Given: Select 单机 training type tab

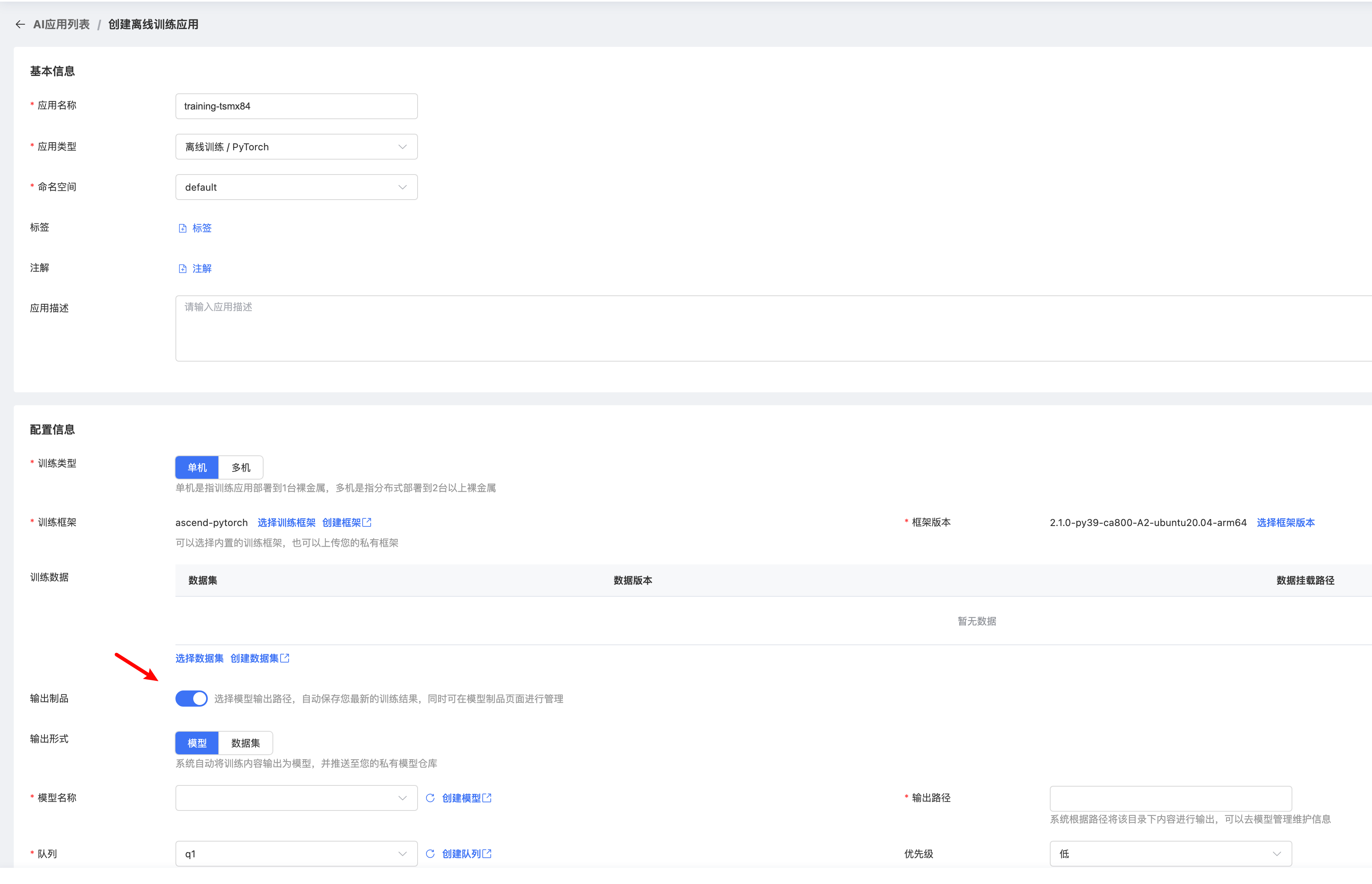Looking at the screenshot, I should click(x=197, y=467).
